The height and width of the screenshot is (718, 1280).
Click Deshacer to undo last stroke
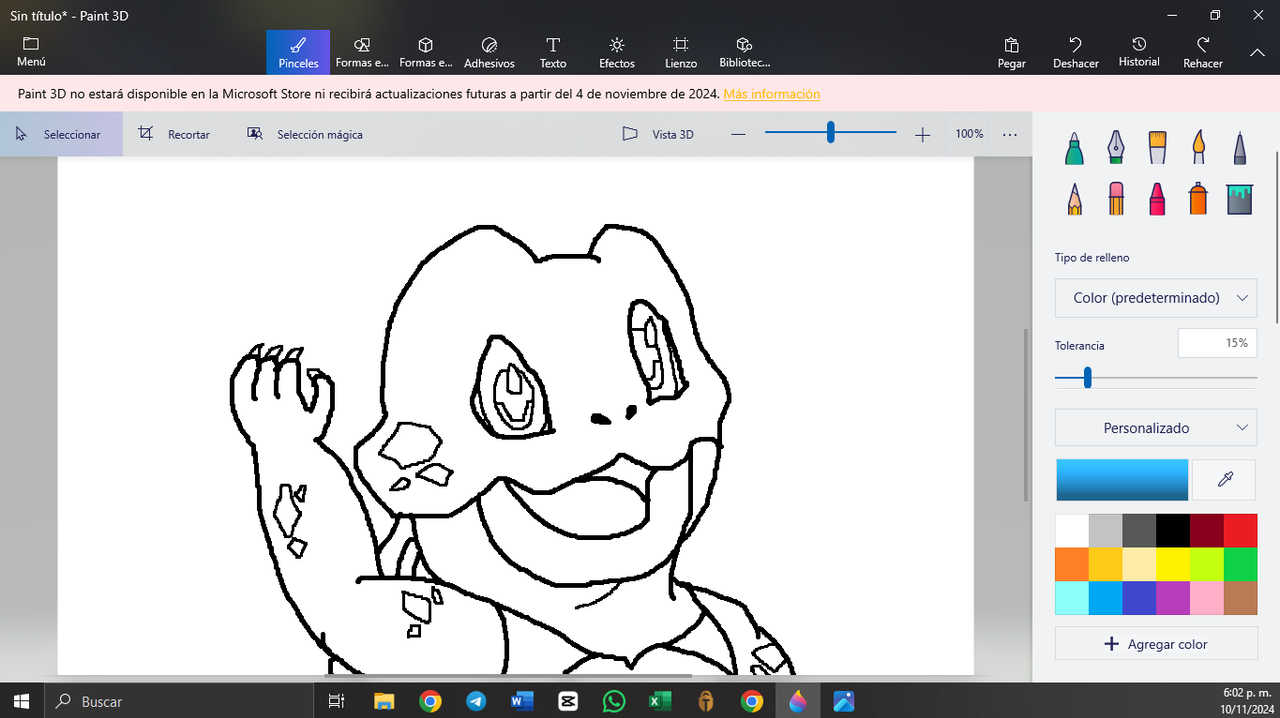1076,52
